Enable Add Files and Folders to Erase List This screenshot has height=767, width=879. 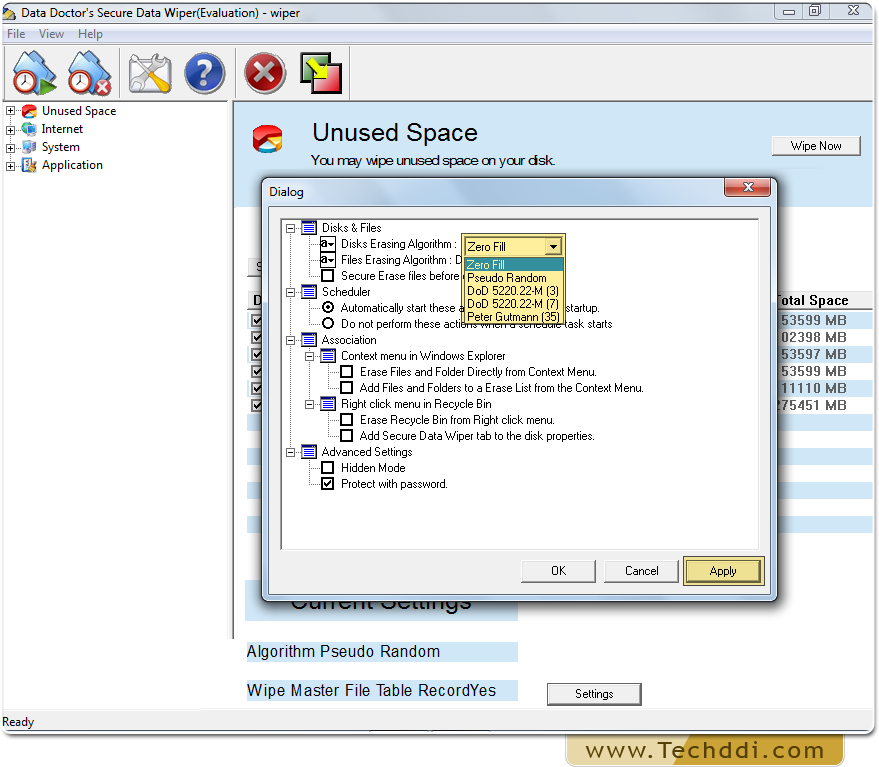coord(347,387)
